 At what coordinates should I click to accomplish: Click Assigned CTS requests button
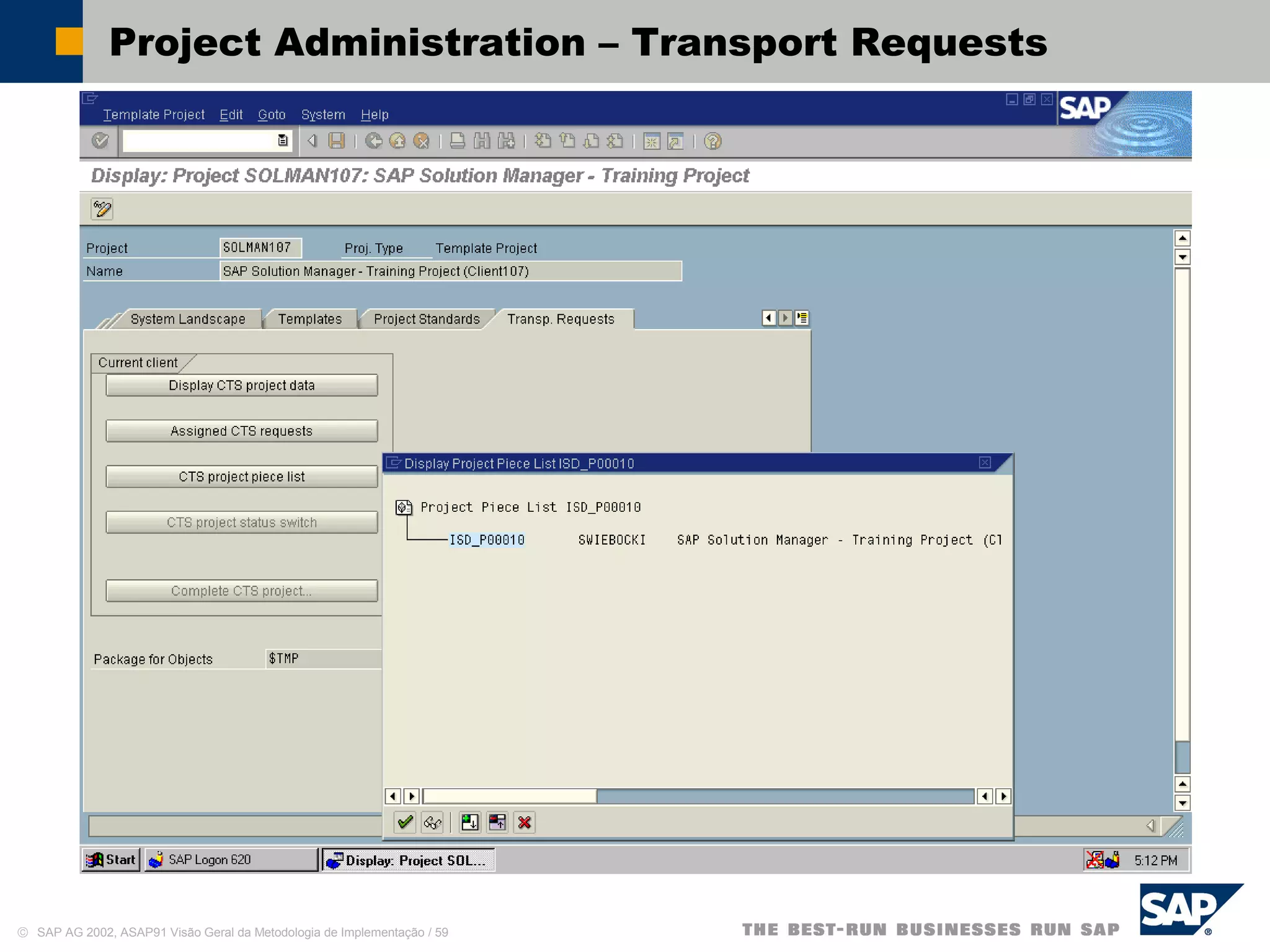pyautogui.click(x=242, y=431)
